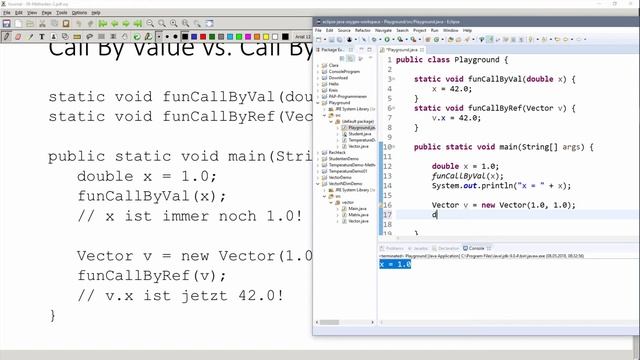640x360 pixels.
Task: Click the Save icon in Xournal toolbar
Action: (x=7, y=24)
